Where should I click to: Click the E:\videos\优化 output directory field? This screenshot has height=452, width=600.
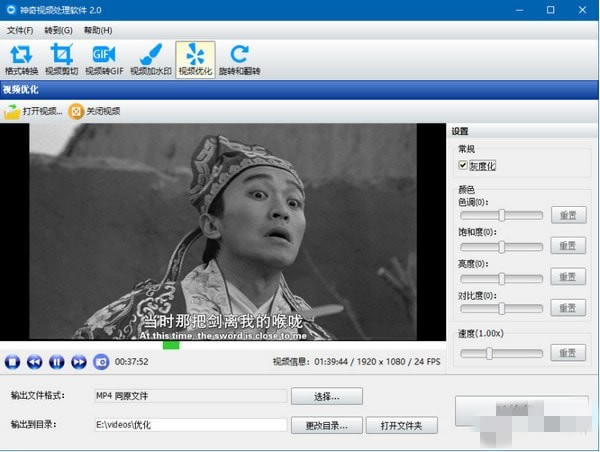tap(191, 425)
